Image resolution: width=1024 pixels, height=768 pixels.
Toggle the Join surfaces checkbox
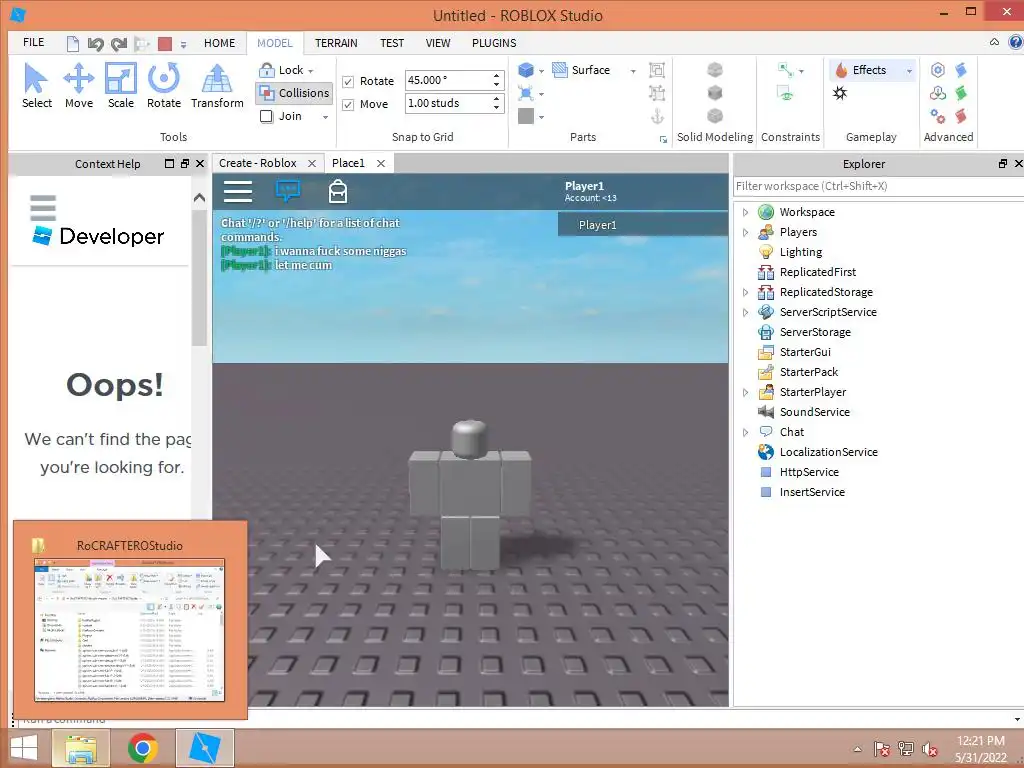[266, 116]
